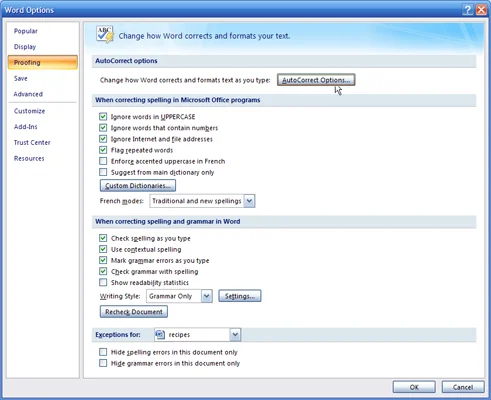Click the Recheck Document button

[x=134, y=312]
